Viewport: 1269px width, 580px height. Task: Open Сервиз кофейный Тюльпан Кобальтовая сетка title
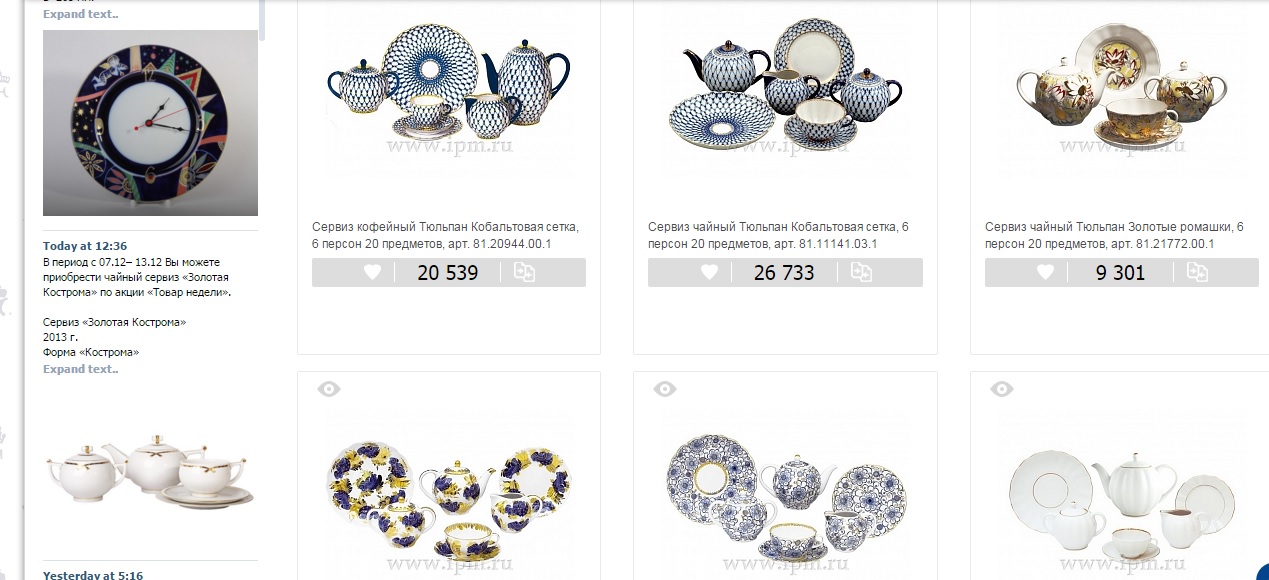click(x=446, y=236)
